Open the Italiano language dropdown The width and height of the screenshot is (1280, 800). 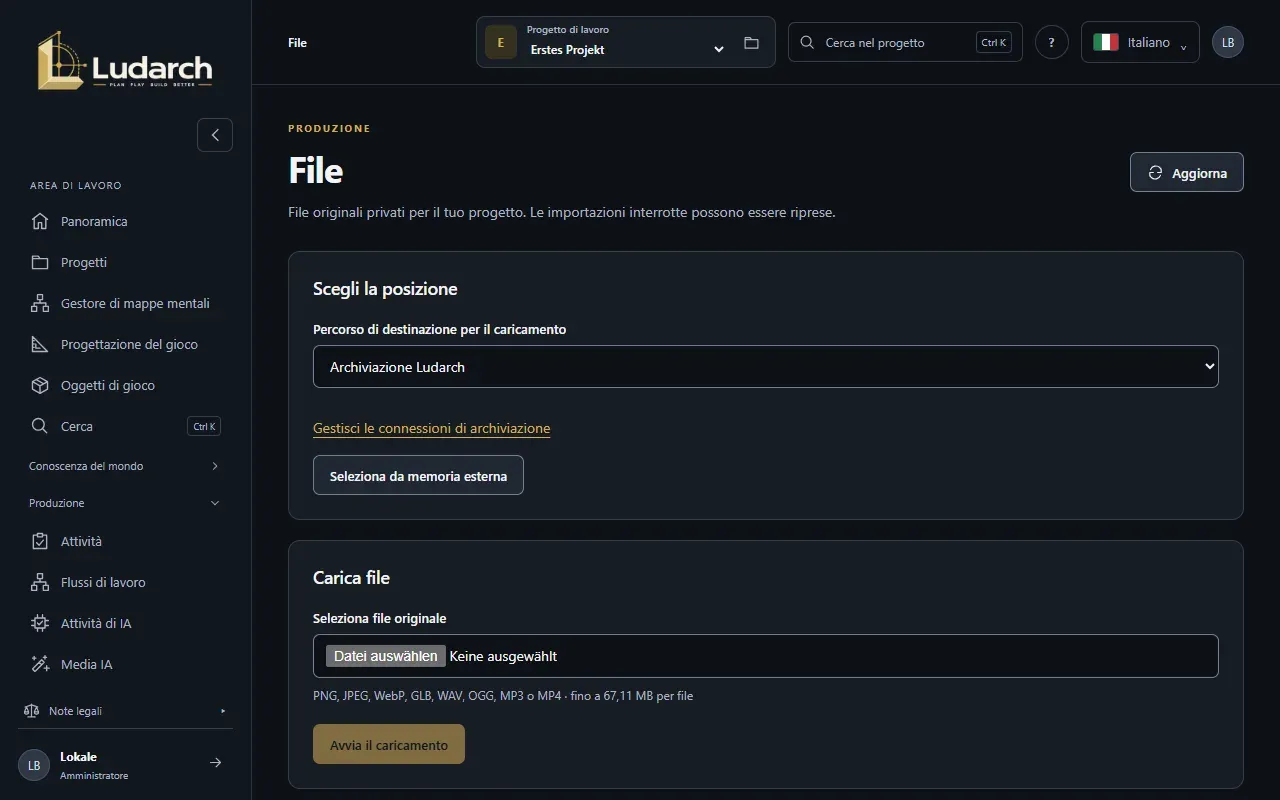(x=1140, y=42)
